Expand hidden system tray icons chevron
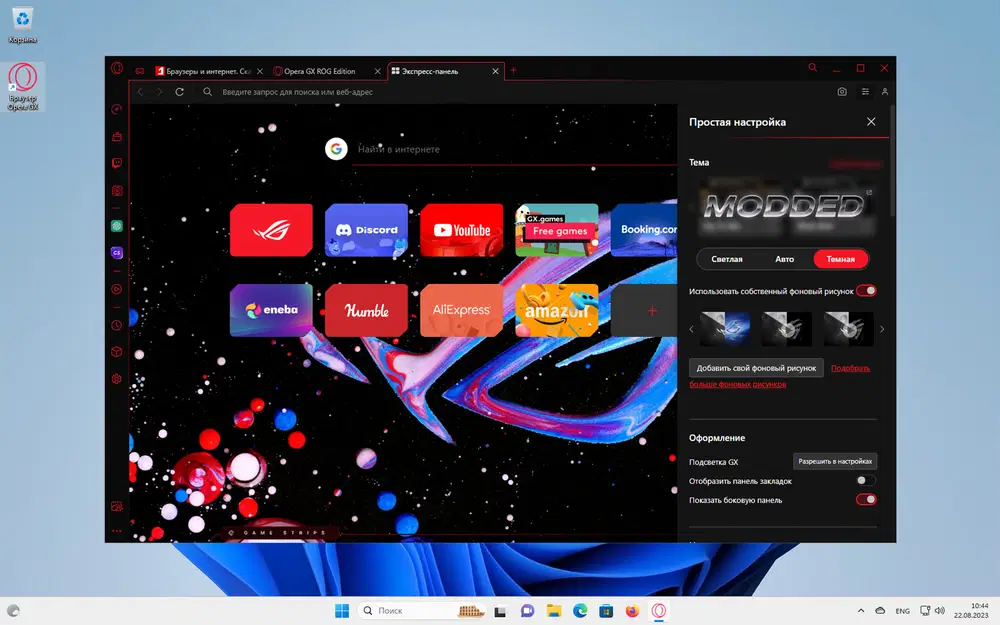This screenshot has width=1000, height=625. click(860, 611)
